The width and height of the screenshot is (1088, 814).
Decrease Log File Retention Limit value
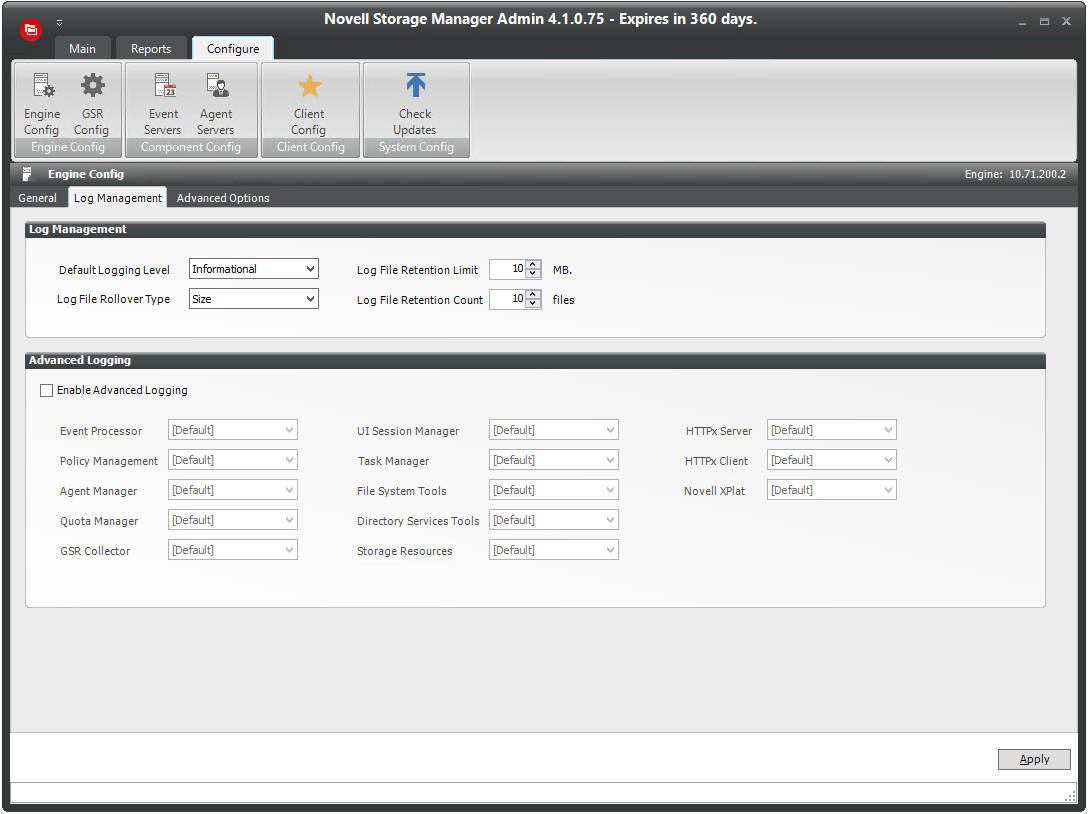(x=533, y=273)
